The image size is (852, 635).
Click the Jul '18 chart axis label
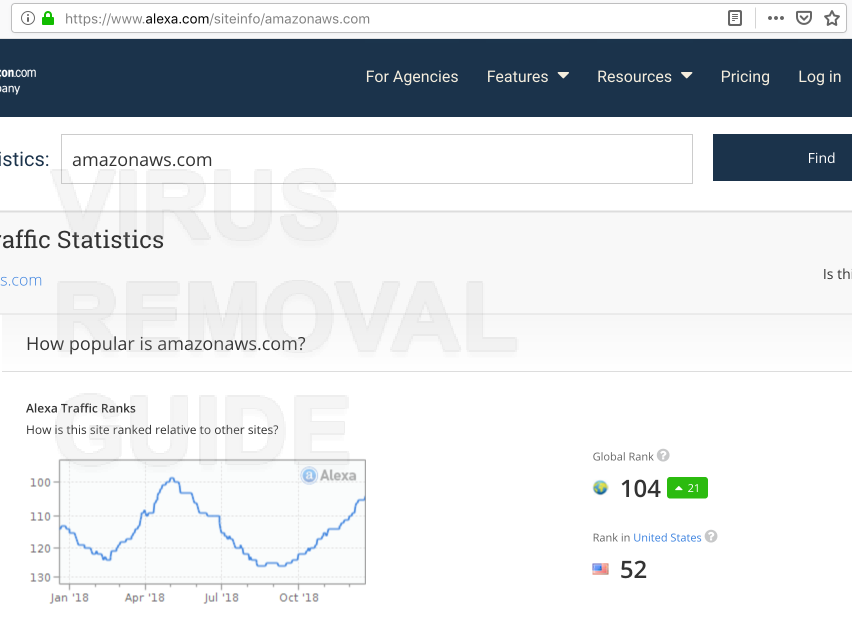(x=221, y=598)
